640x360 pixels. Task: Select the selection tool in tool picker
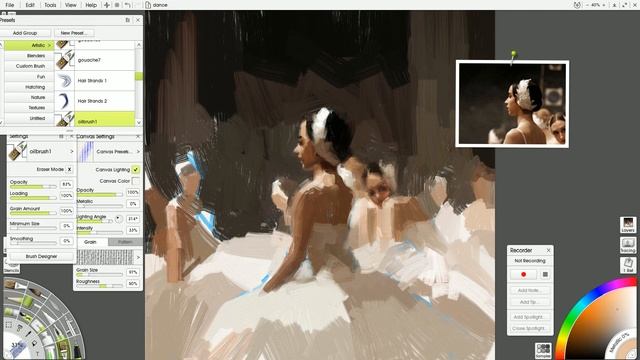click(x=9, y=325)
